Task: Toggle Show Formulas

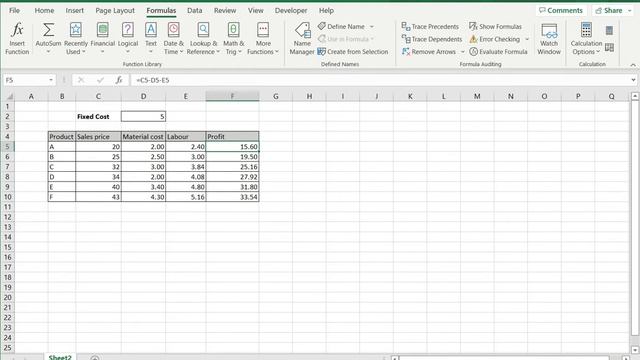Action: tap(496, 27)
